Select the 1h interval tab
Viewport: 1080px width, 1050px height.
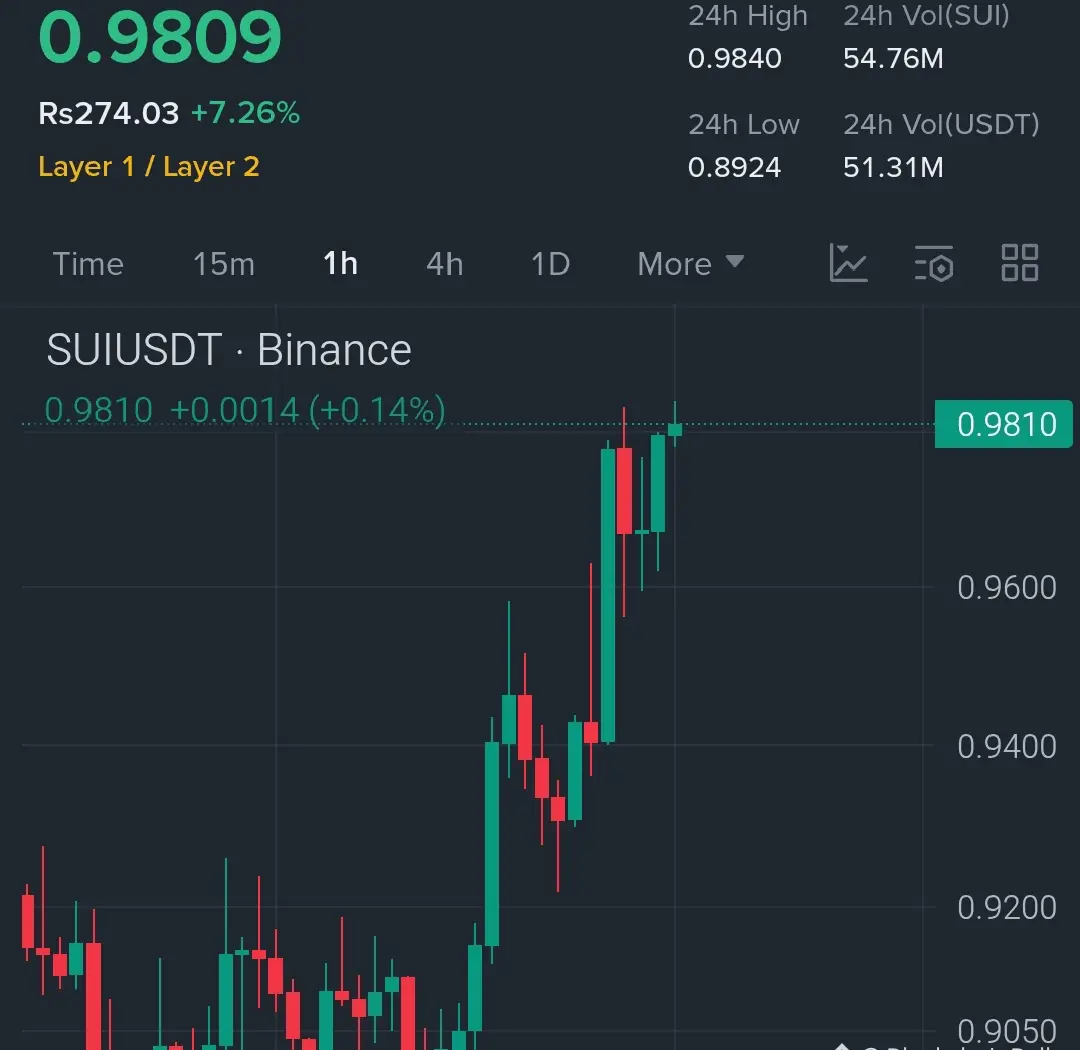pos(340,263)
